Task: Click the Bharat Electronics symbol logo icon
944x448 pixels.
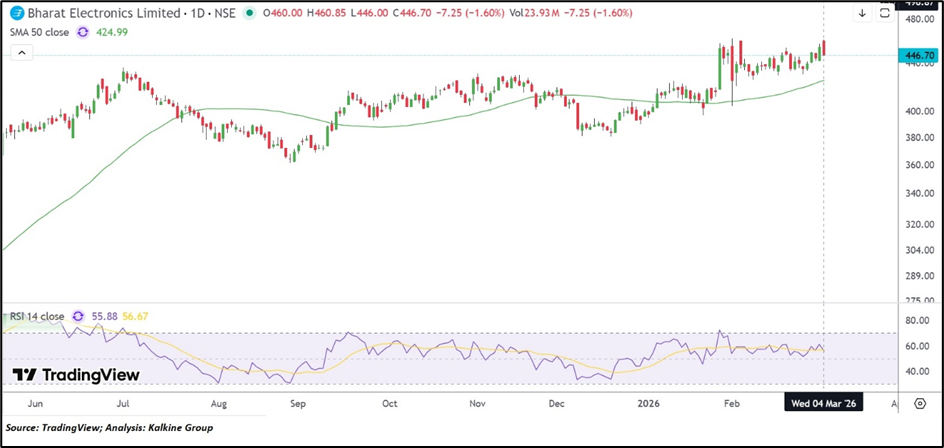Action: 14,14
